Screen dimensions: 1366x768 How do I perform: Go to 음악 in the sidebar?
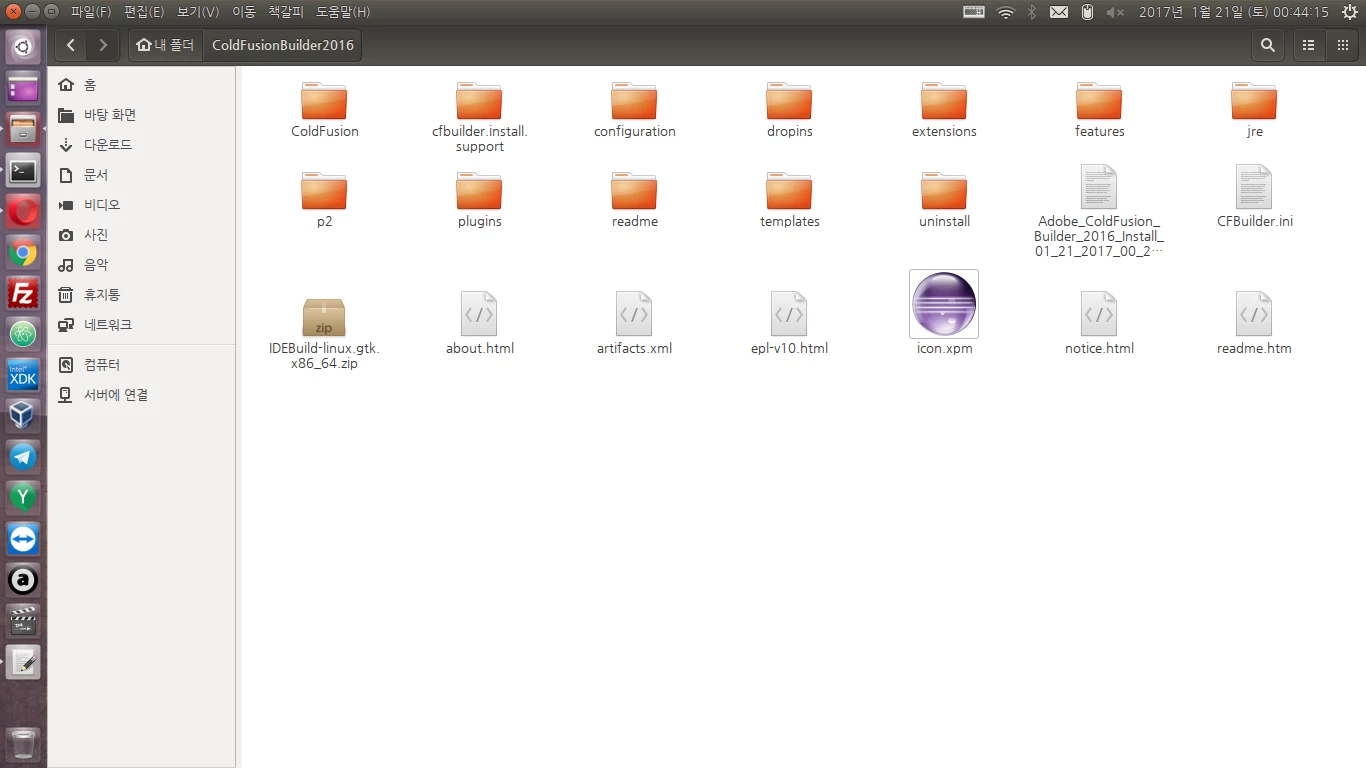pos(141,265)
